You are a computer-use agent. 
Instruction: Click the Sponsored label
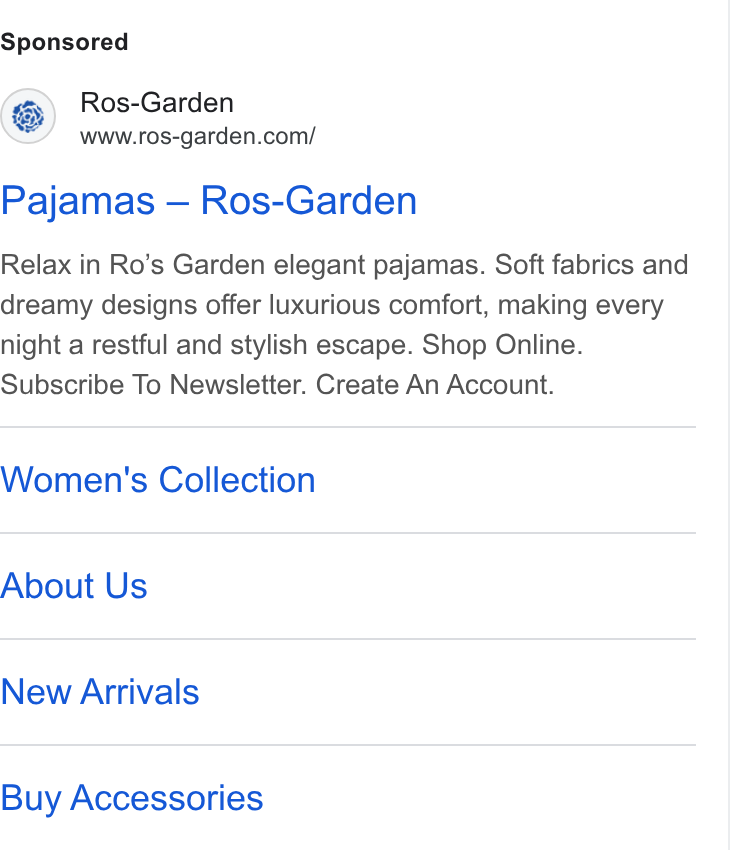tap(64, 42)
